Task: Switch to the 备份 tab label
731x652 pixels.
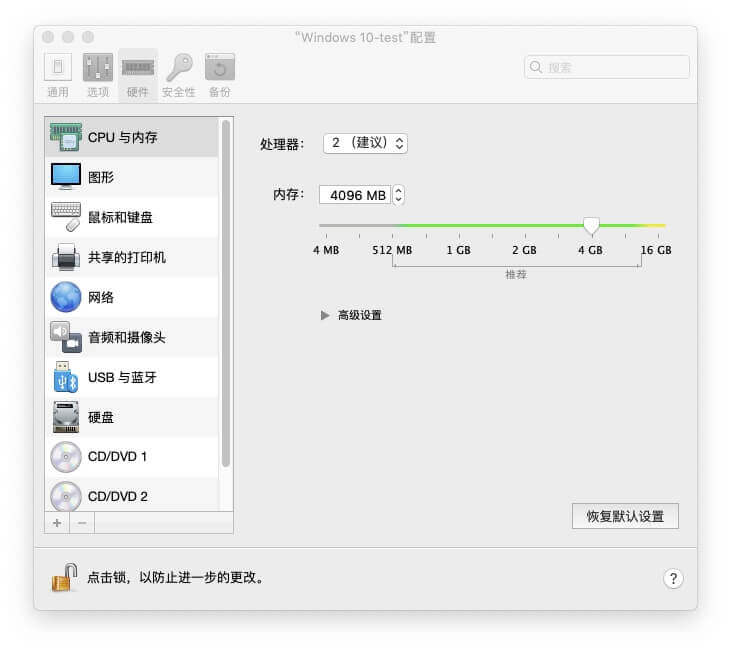Action: click(220, 92)
